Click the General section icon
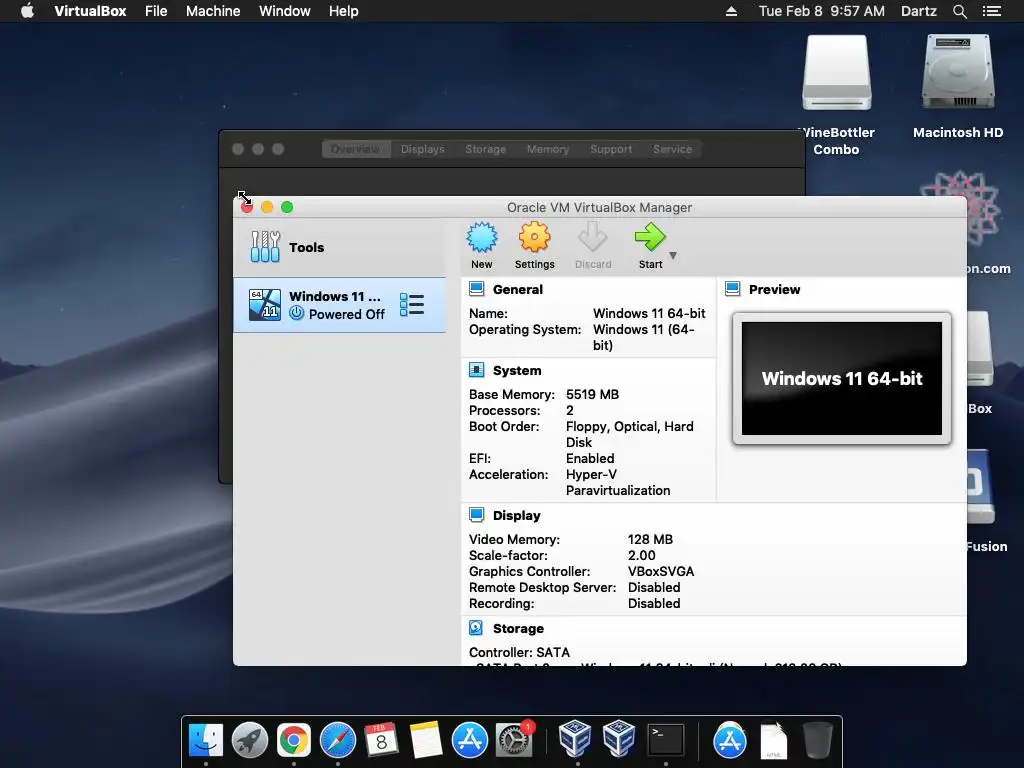Screen dimensions: 1024x768 pos(477,289)
